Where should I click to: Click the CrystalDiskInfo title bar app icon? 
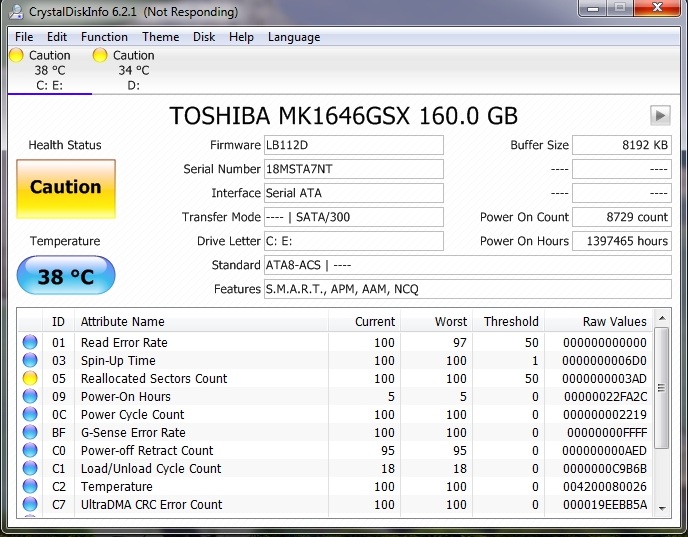(x=14, y=12)
